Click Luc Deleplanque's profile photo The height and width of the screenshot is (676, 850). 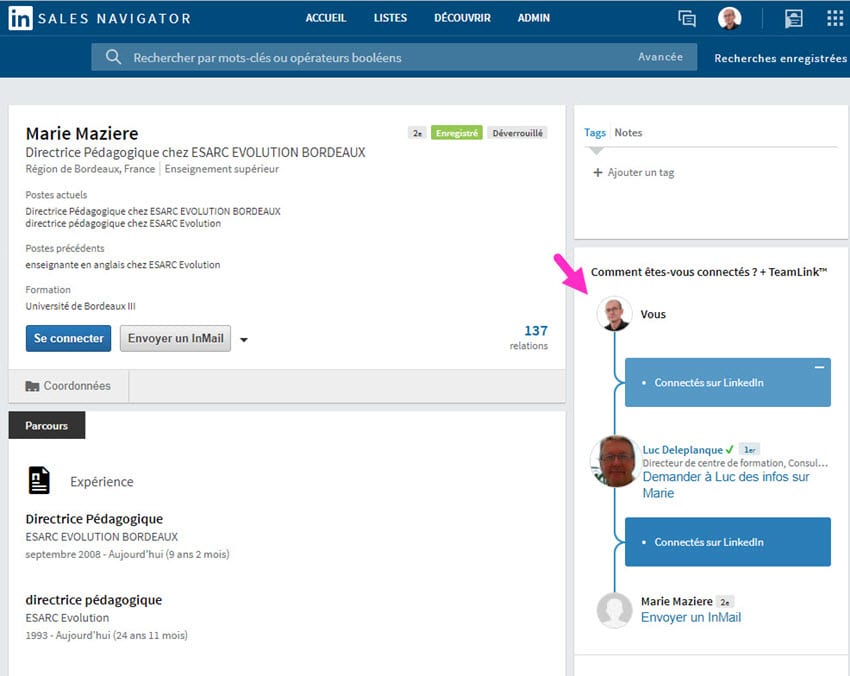coord(615,461)
